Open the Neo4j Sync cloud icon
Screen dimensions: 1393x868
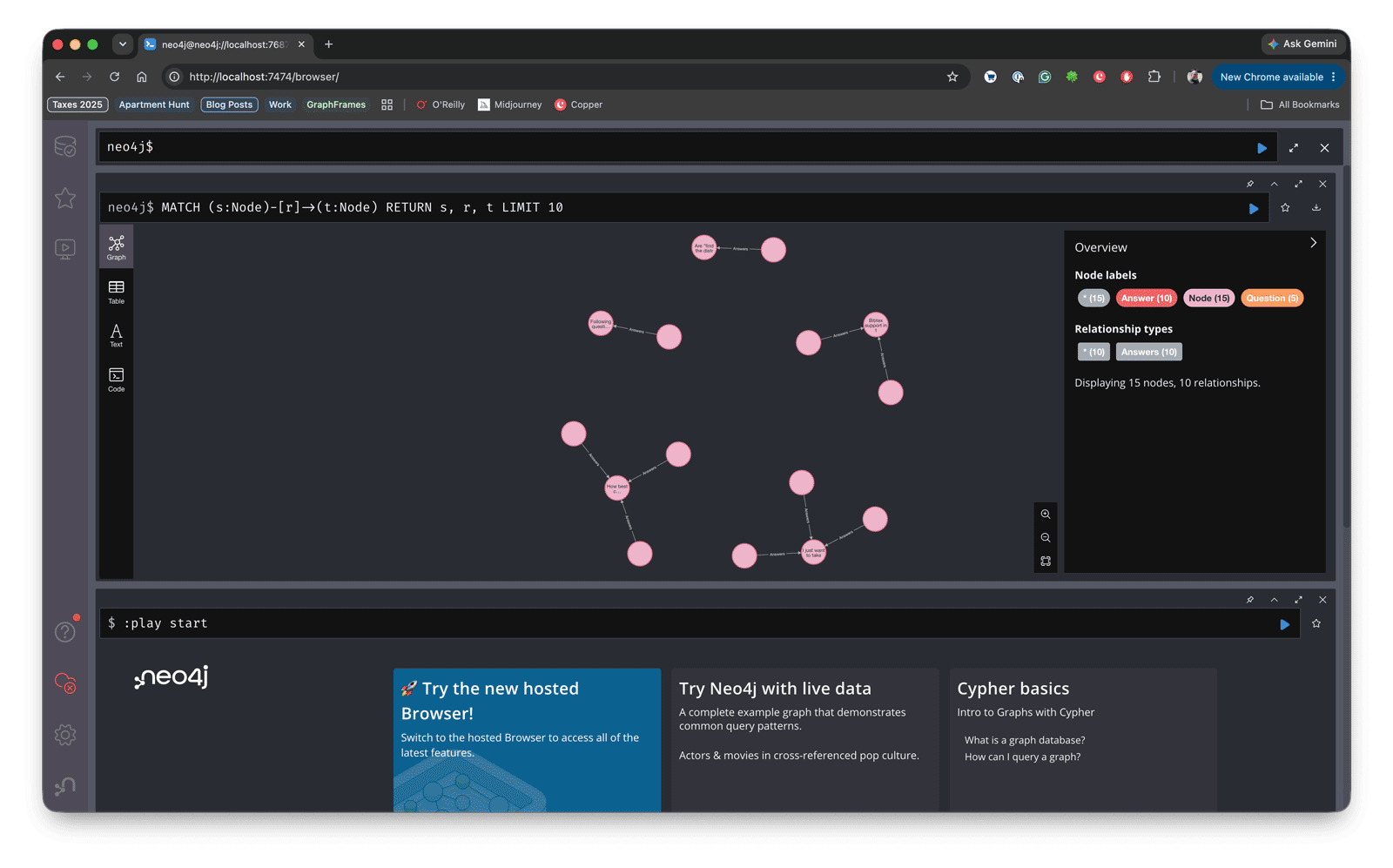(65, 683)
